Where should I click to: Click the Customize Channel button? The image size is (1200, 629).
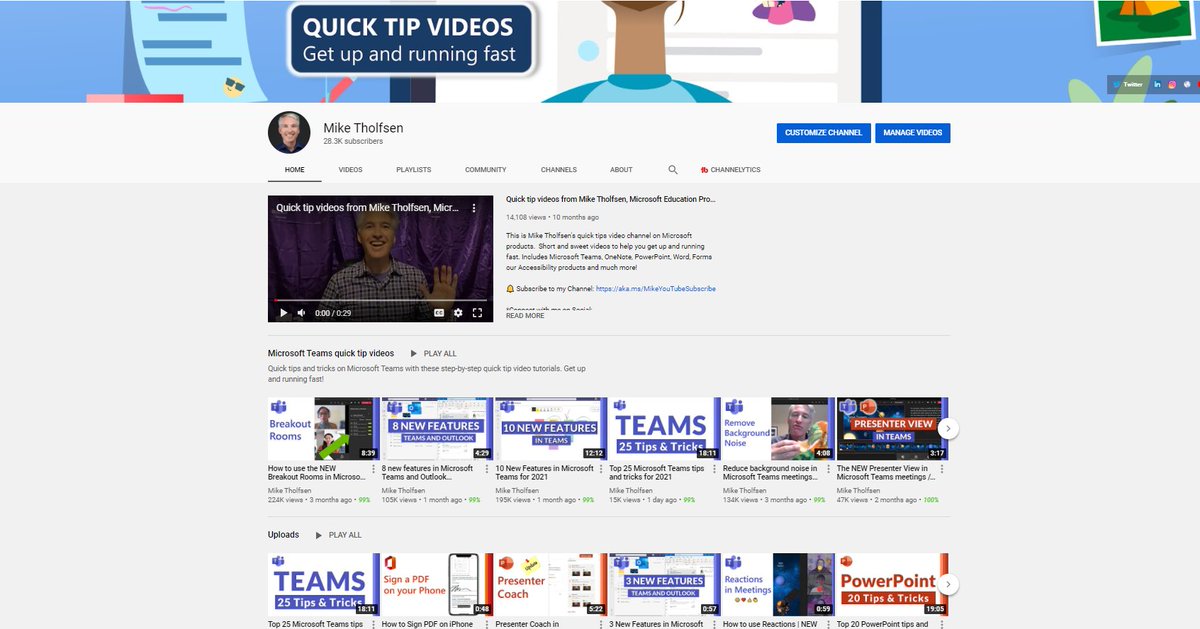823,133
